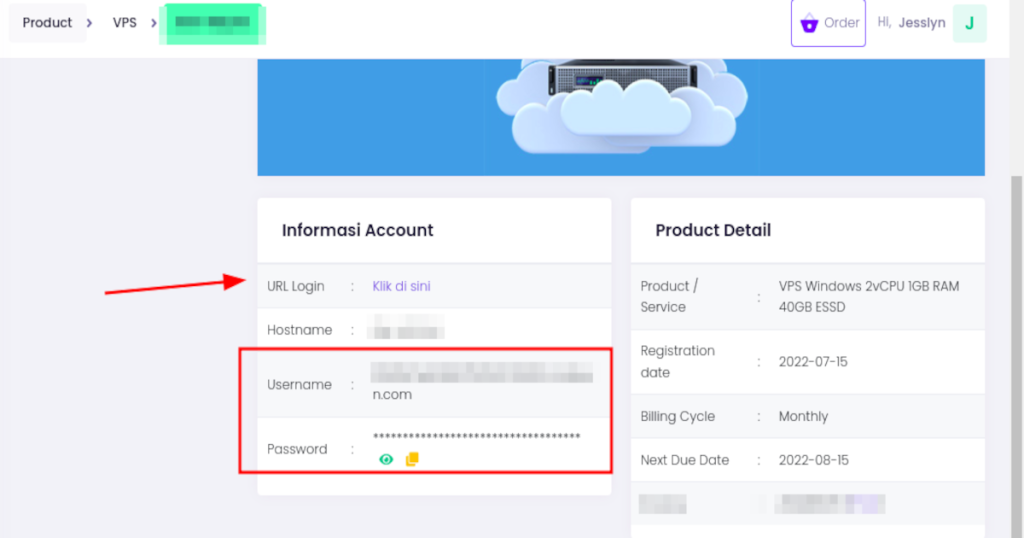The height and width of the screenshot is (538, 1024).
Task: Click the Order basket icon
Action: tap(809, 24)
